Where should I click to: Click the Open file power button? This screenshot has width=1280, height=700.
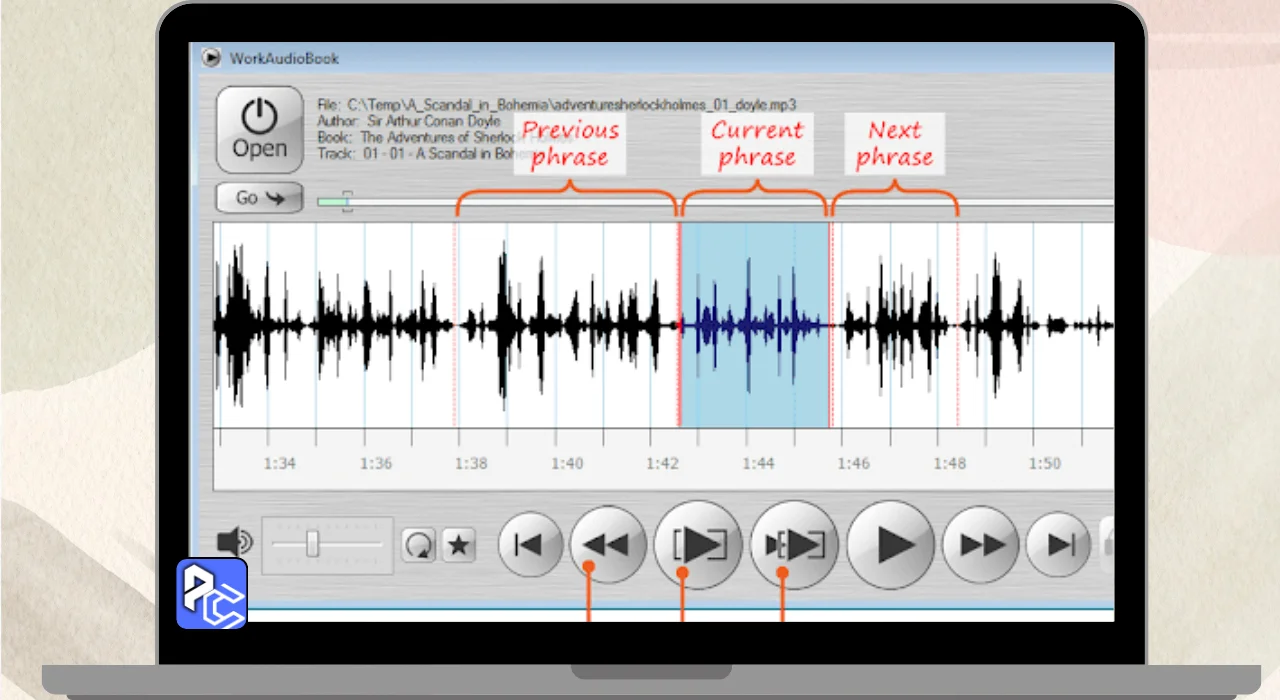coord(260,129)
